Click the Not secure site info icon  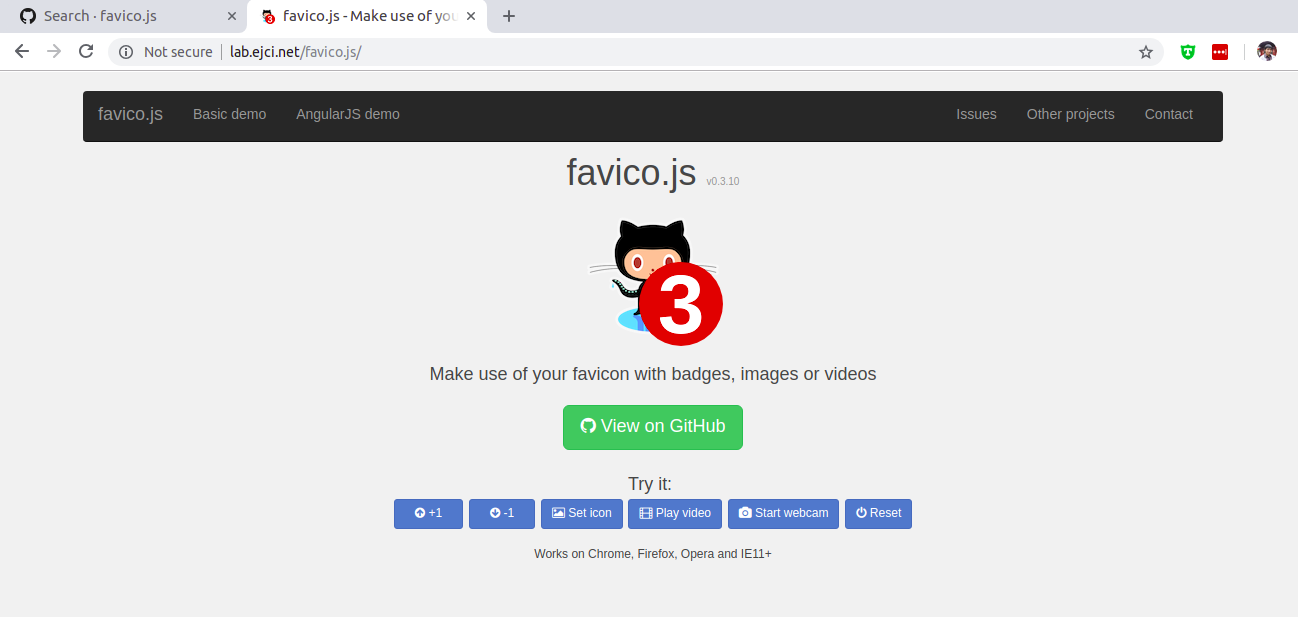click(126, 52)
